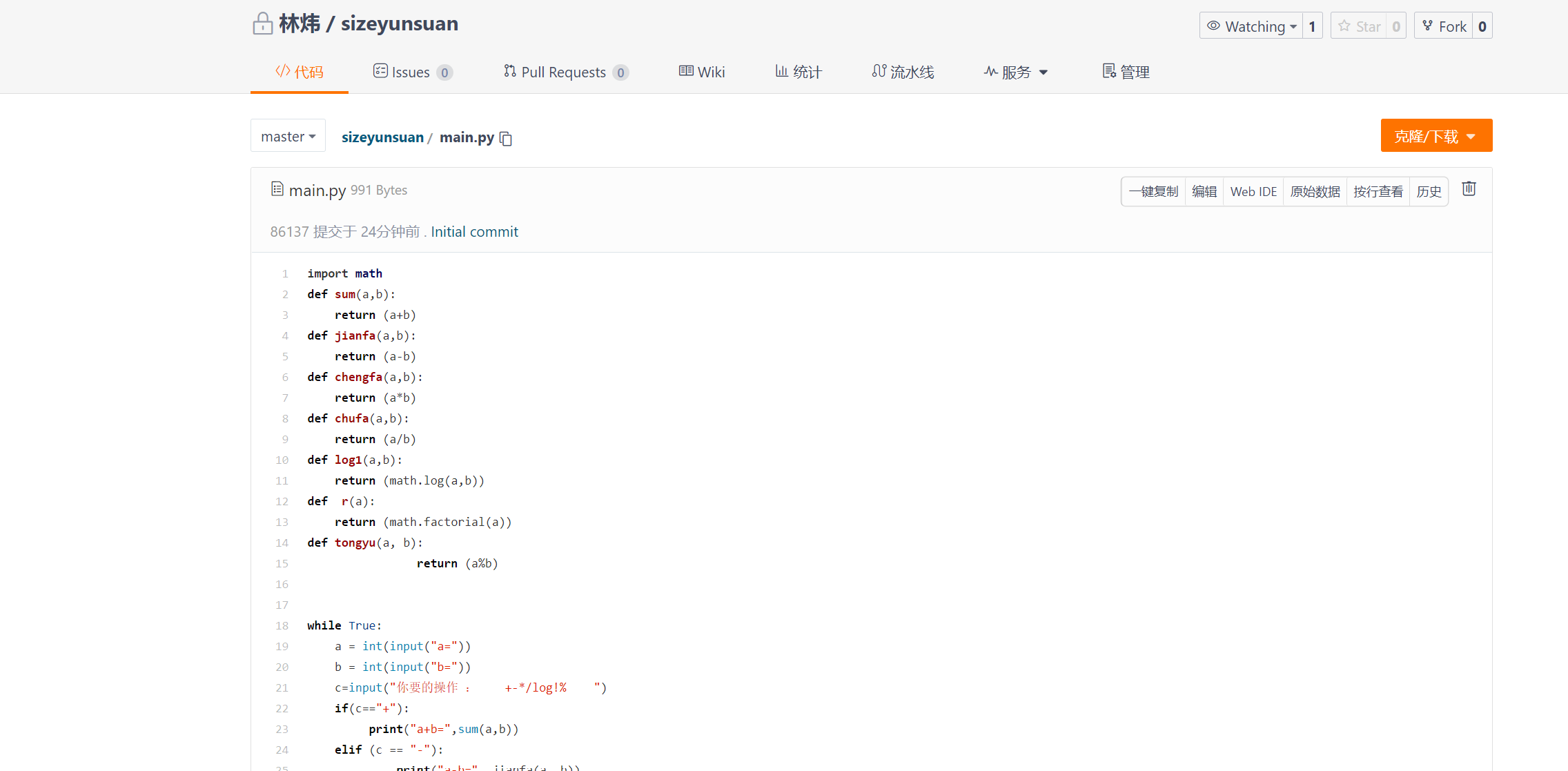Open the 统计 statistics tab

click(x=798, y=72)
